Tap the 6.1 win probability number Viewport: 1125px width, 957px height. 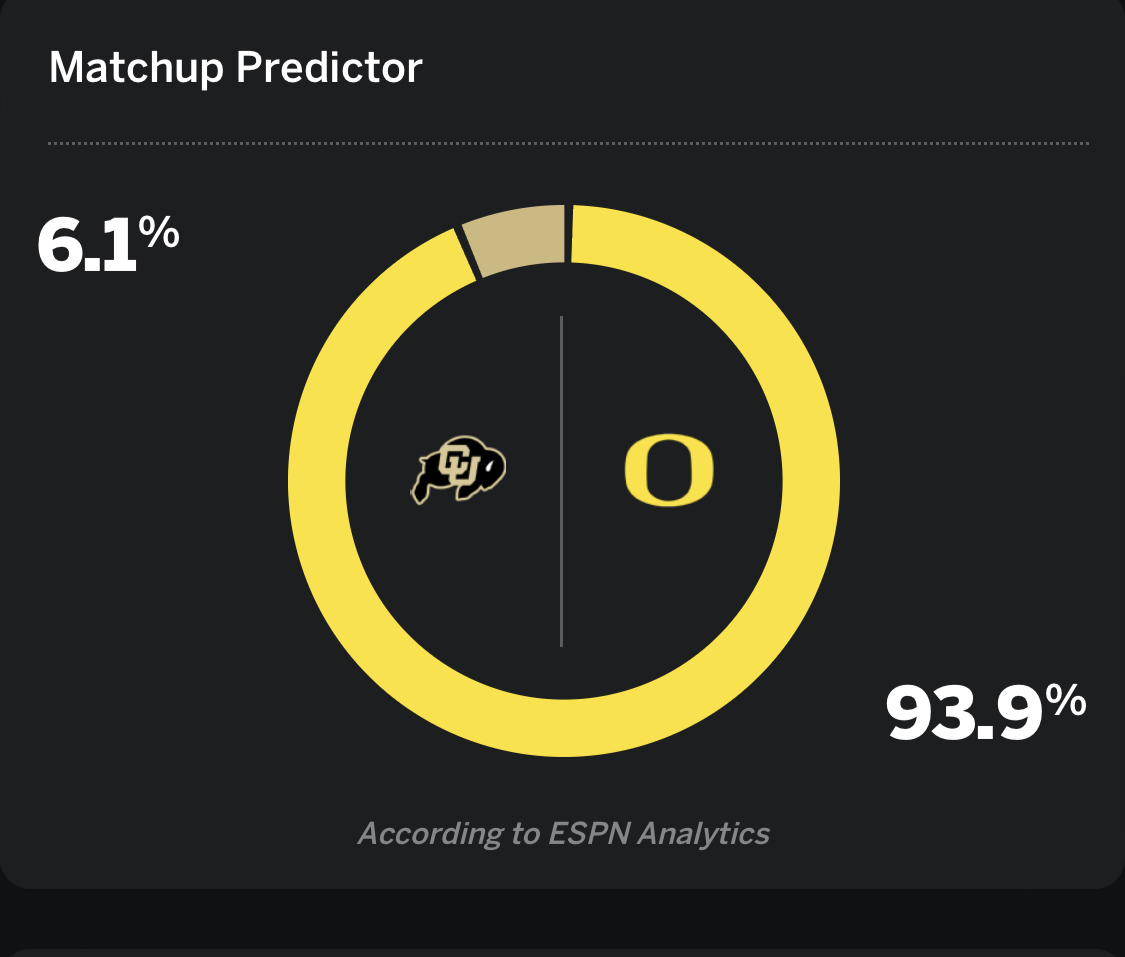tap(86, 246)
